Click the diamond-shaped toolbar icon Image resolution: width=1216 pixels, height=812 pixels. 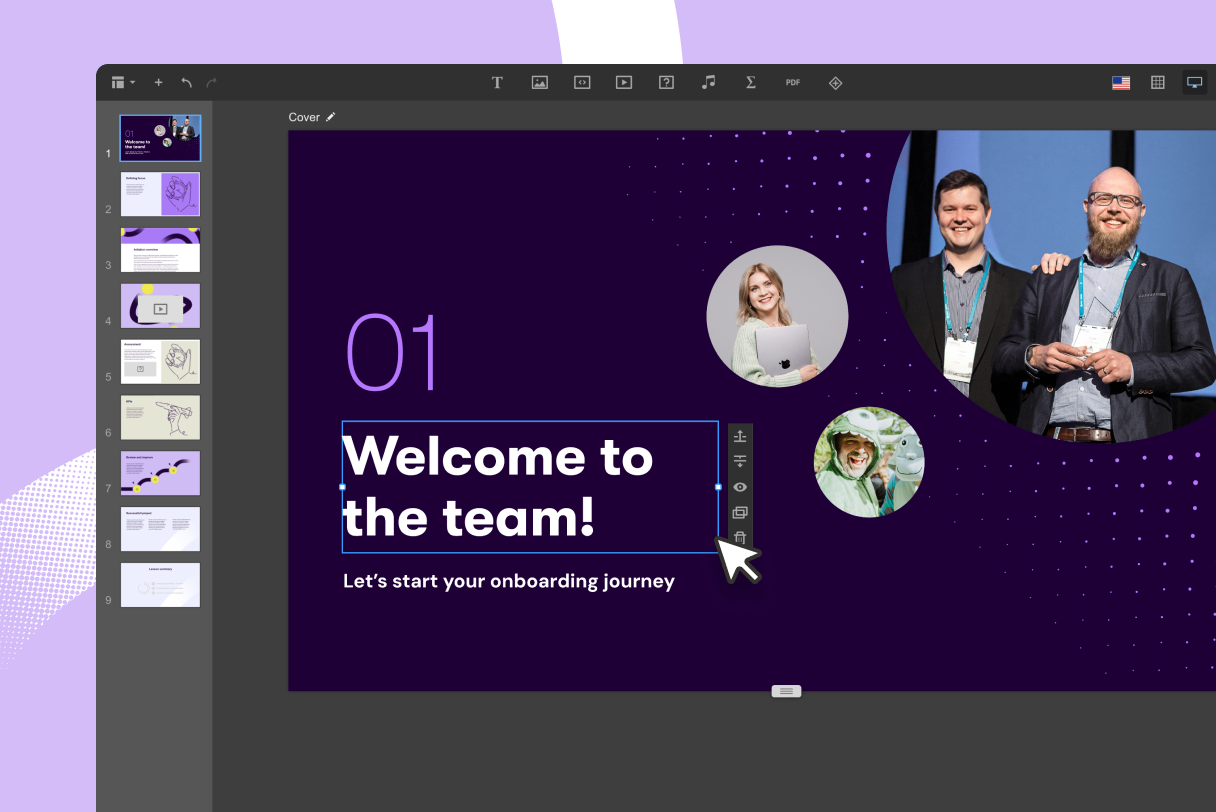[x=836, y=82]
